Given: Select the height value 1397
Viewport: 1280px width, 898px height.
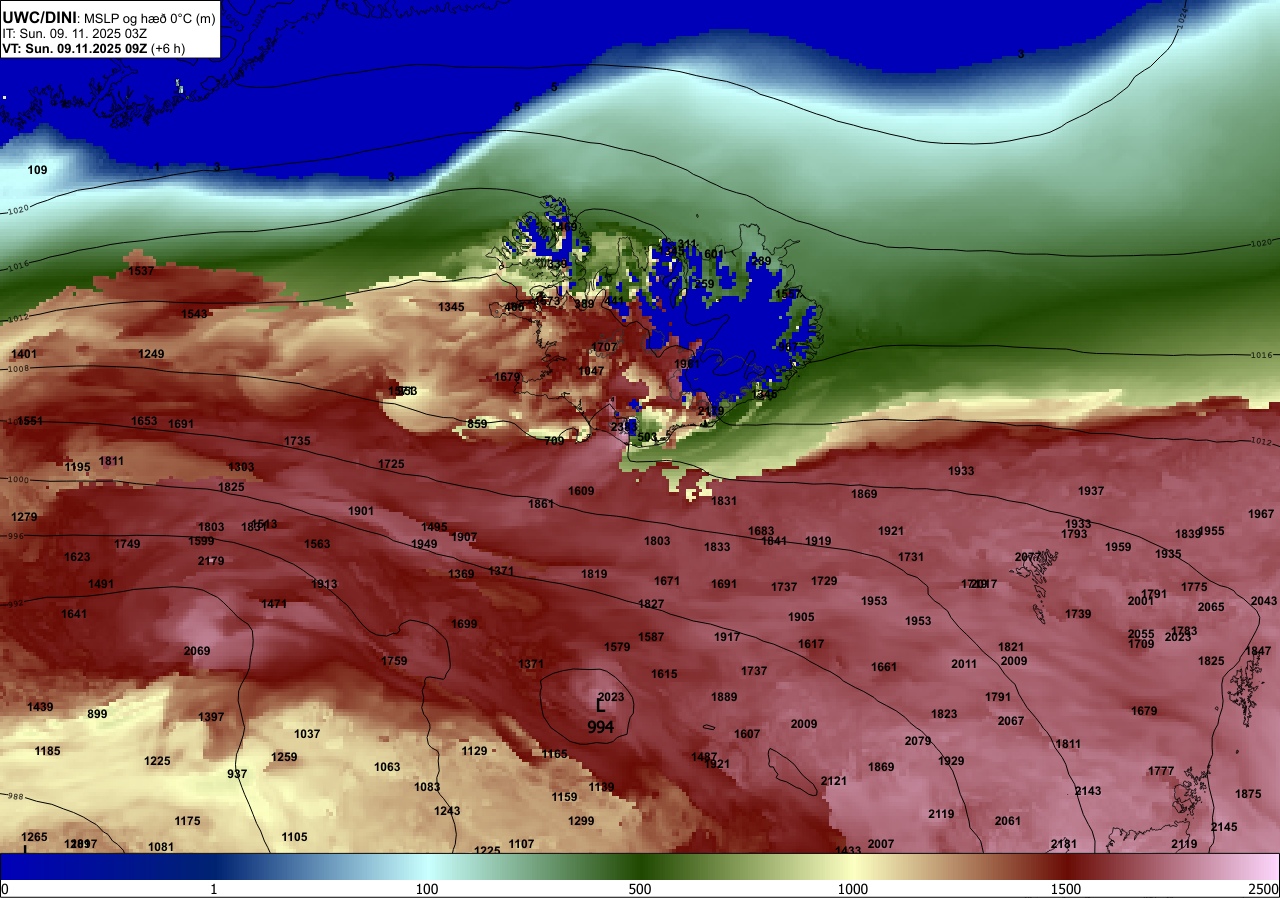Looking at the screenshot, I should click(x=211, y=717).
